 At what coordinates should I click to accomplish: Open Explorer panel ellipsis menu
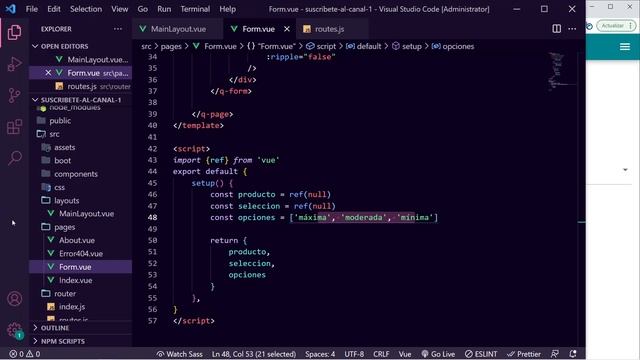pyautogui.click(x=118, y=29)
